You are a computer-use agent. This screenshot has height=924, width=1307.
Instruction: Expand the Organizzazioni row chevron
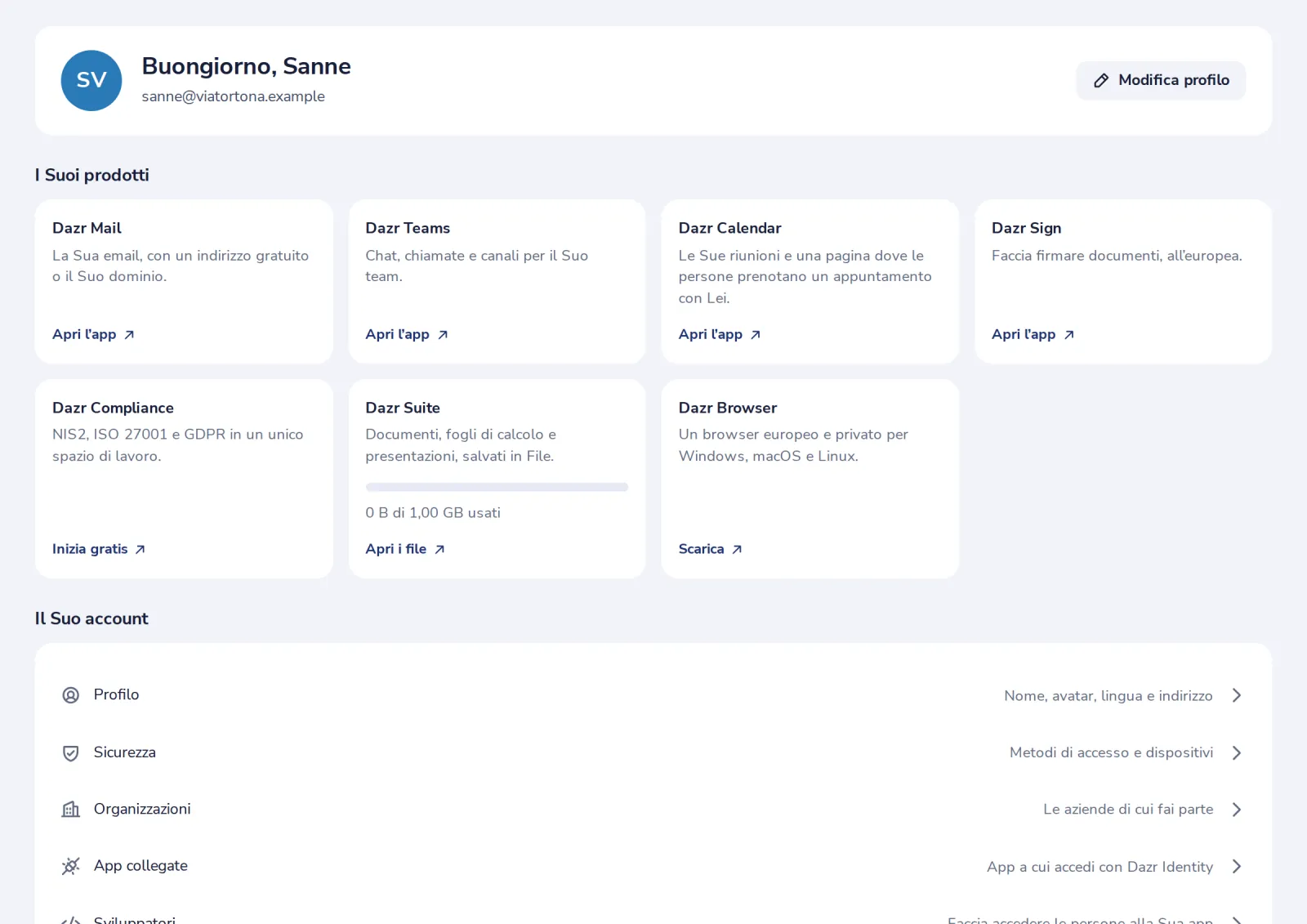[x=1237, y=810]
